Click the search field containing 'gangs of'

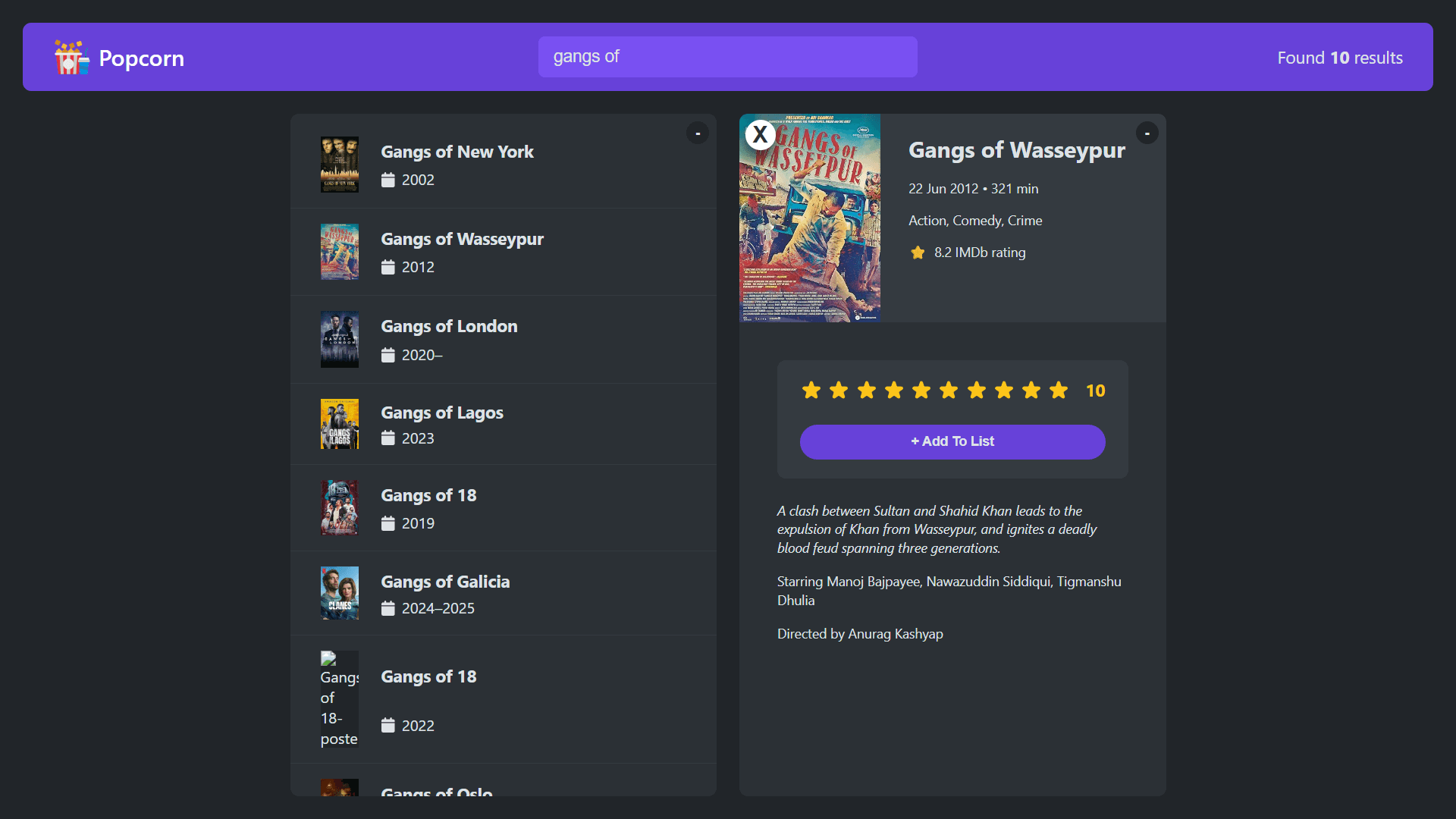coord(727,56)
